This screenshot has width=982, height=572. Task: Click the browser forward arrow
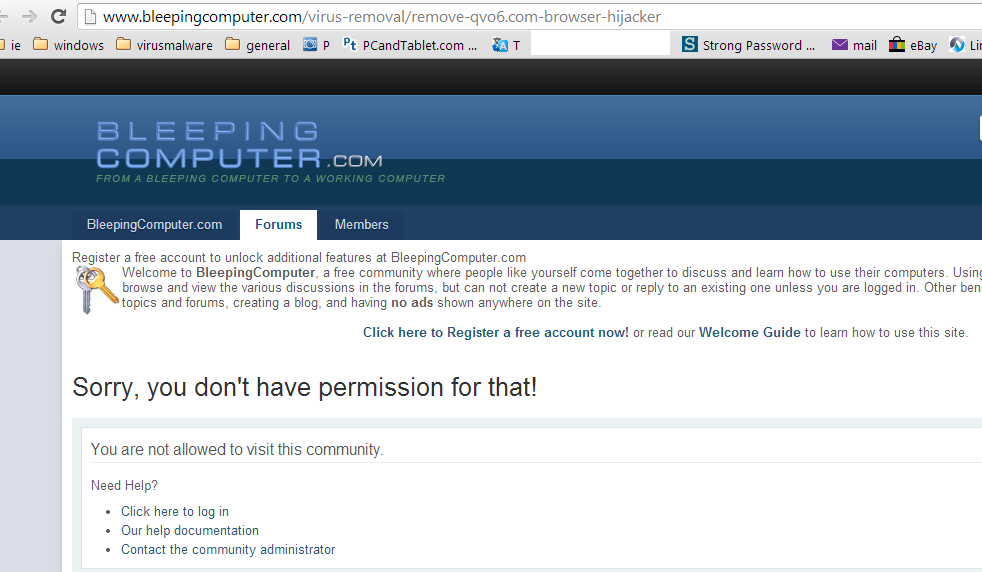point(29,16)
